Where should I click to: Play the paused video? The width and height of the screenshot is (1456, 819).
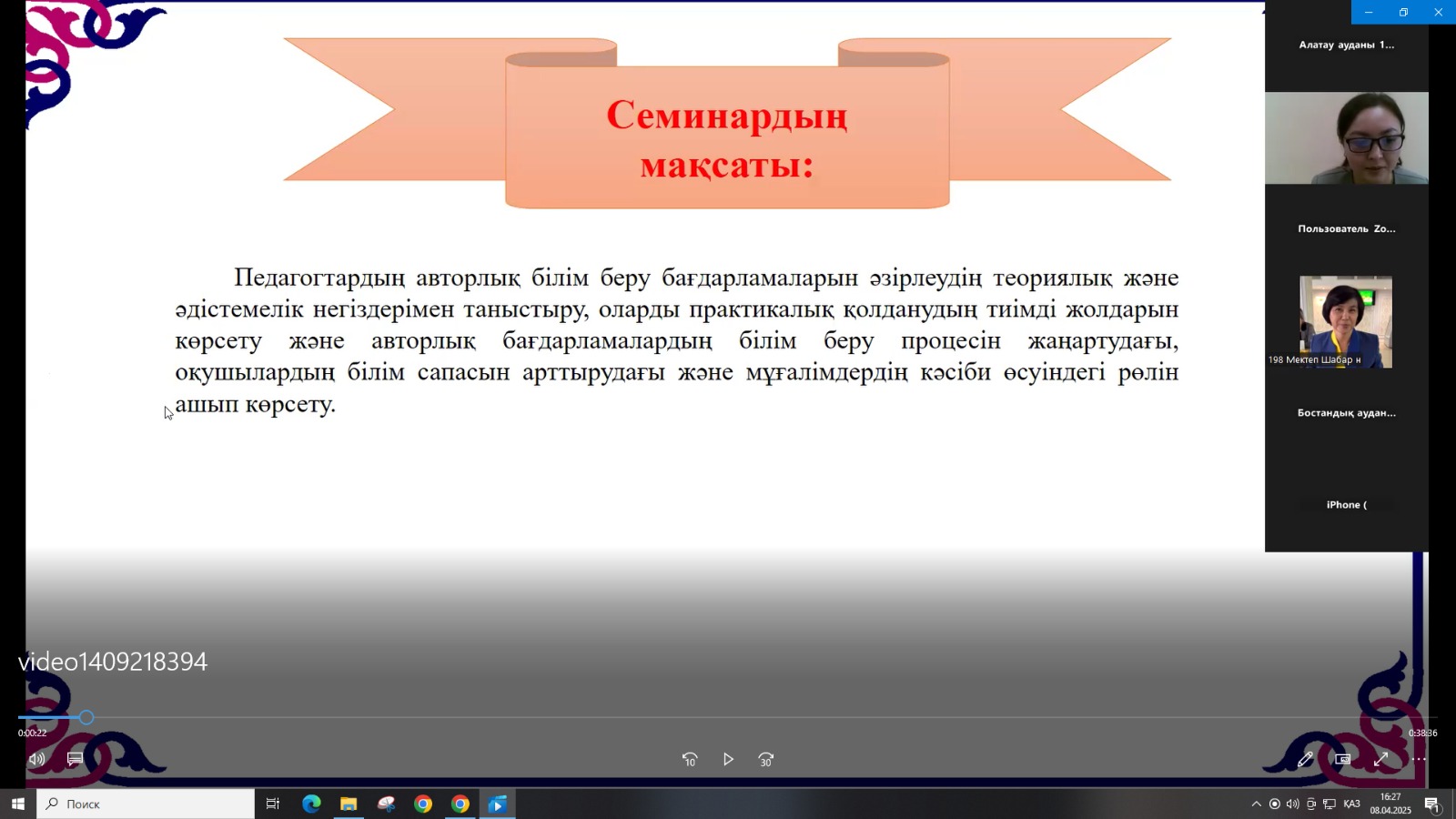point(728,759)
